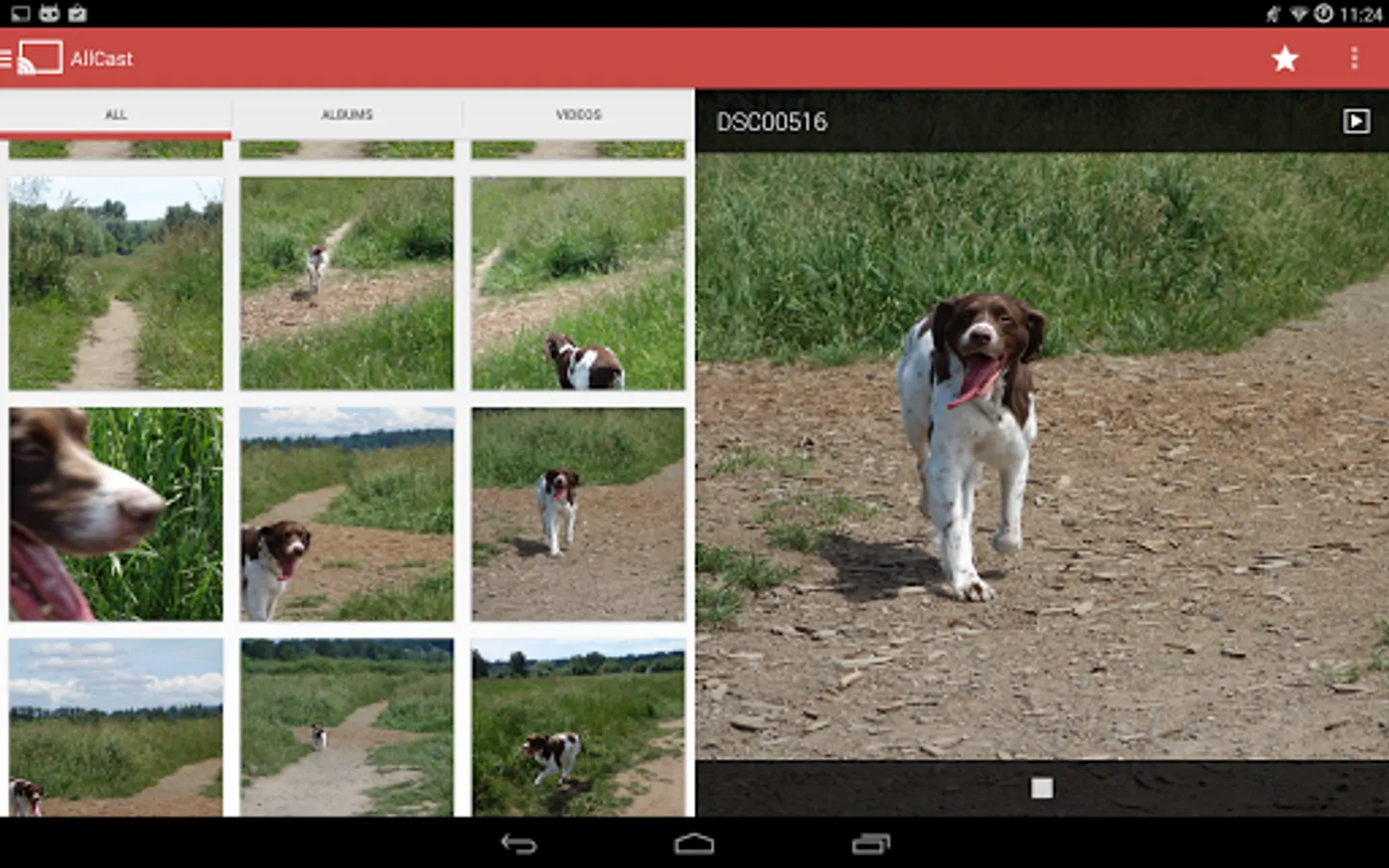Tap the star favorite icon
Image resolution: width=1389 pixels, height=868 pixels.
1285,59
